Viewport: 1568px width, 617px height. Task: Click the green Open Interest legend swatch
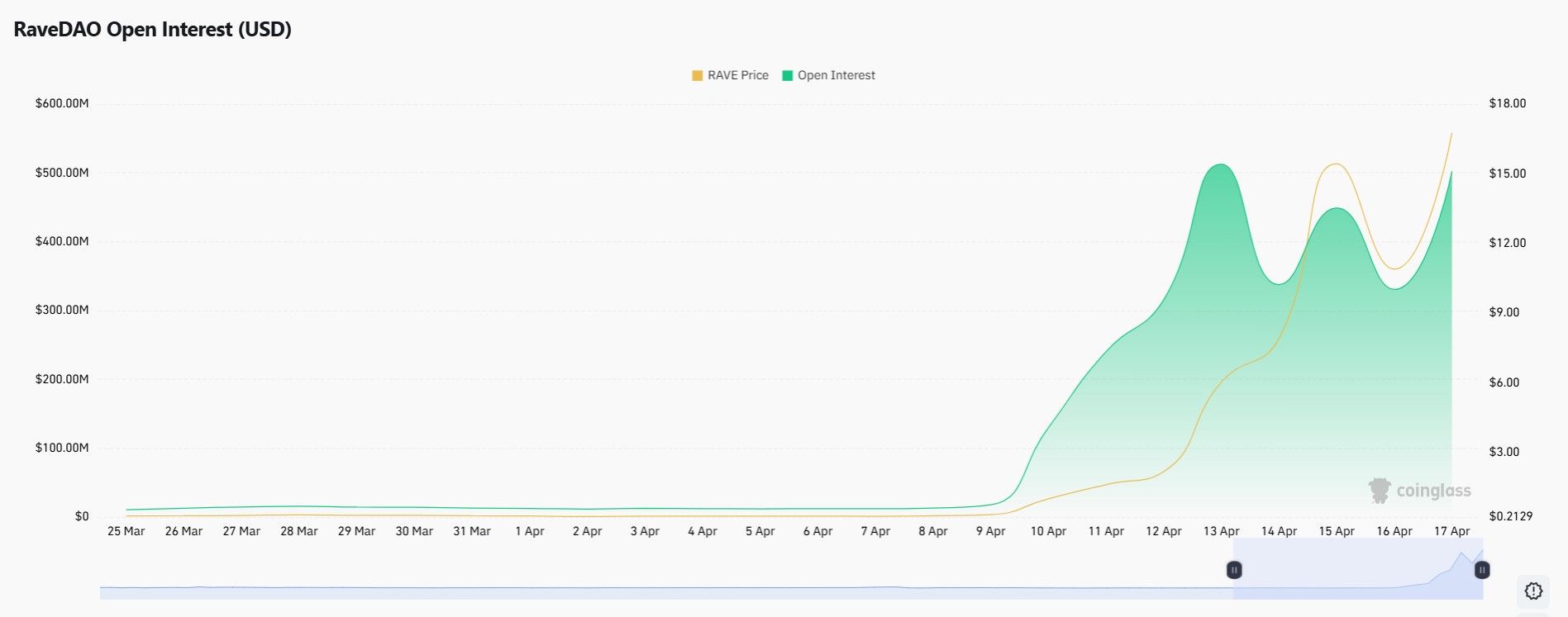787,75
